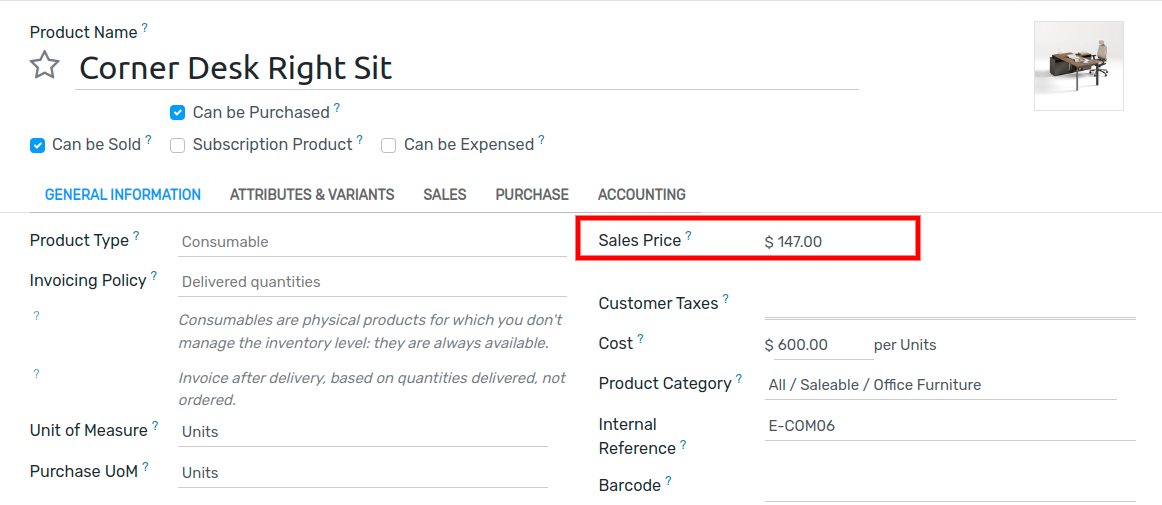Click the product image thumbnail
1162x505 pixels.
1078,66
